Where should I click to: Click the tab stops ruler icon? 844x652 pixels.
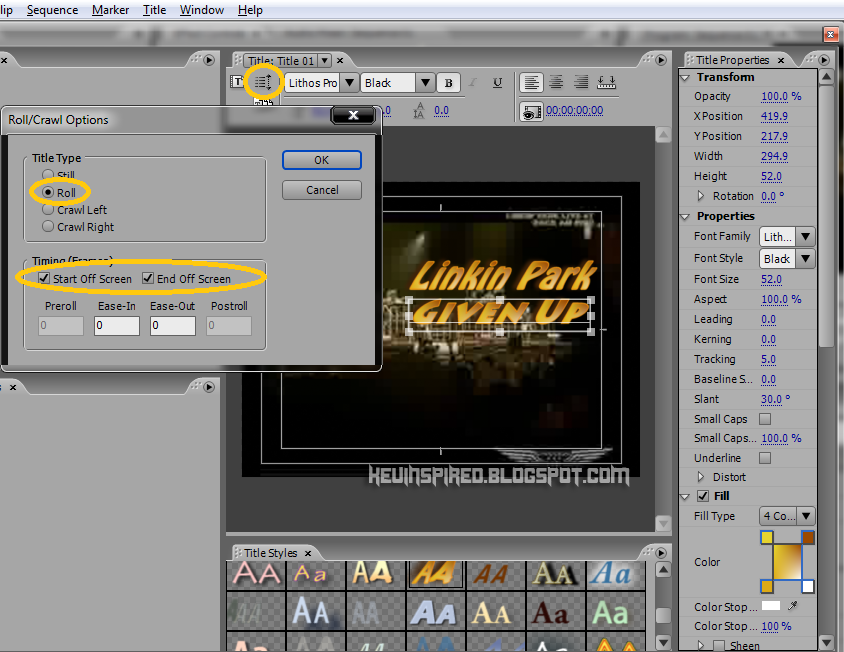click(x=606, y=82)
